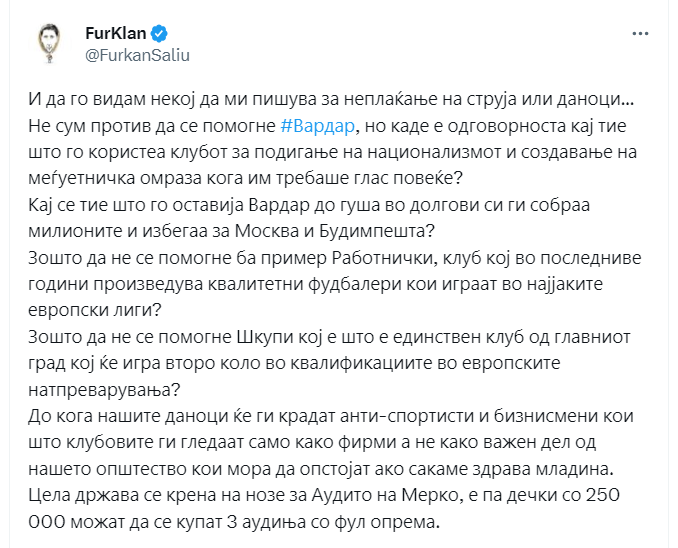Screen dimensions: 678x548
Task: Open the #Вардар hashtag link
Action: pyautogui.click(x=318, y=126)
